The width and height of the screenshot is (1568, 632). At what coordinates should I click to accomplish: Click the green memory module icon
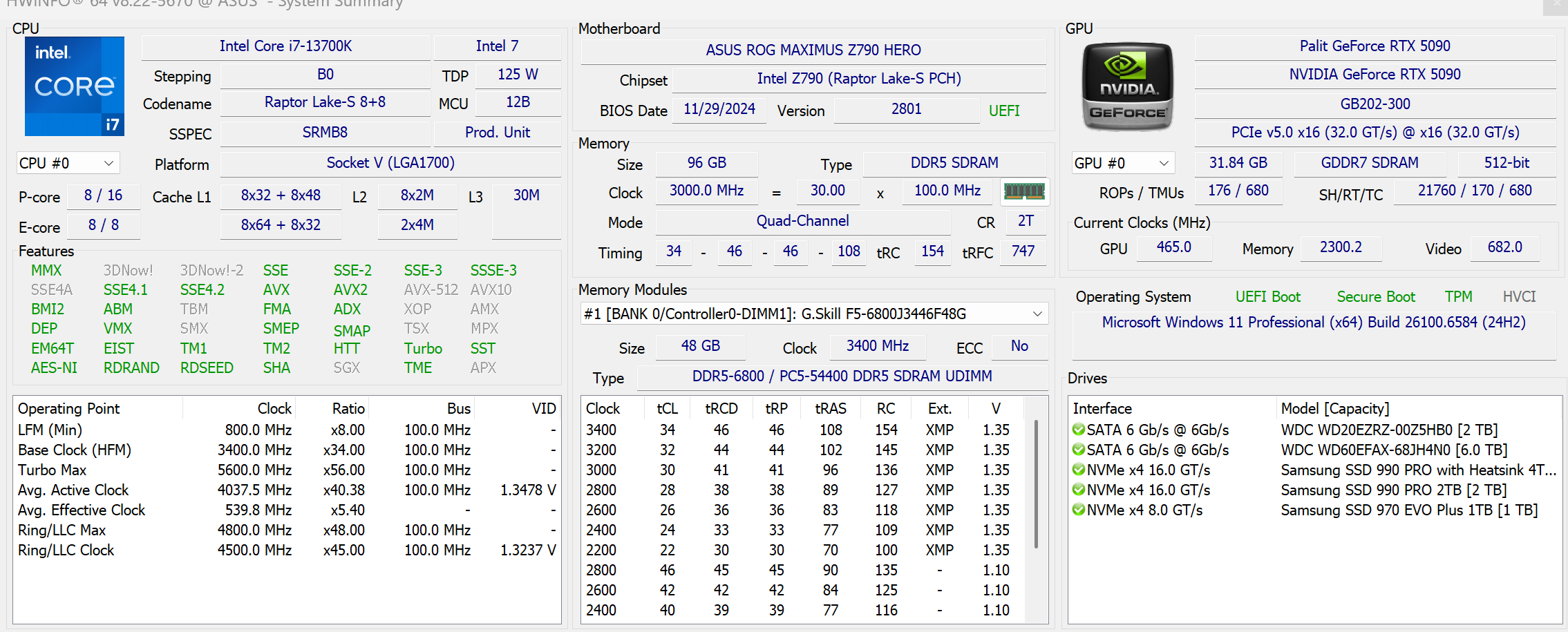coord(1023,191)
